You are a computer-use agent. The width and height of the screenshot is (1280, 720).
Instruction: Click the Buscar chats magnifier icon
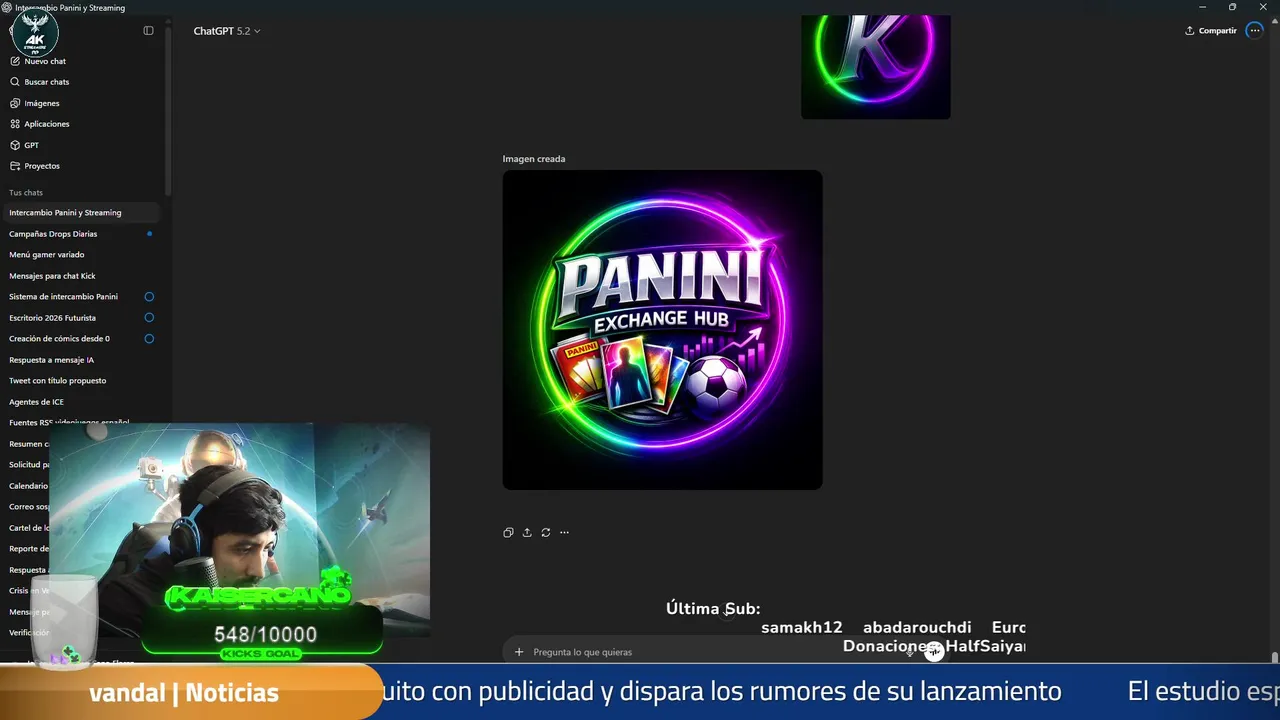point(15,82)
